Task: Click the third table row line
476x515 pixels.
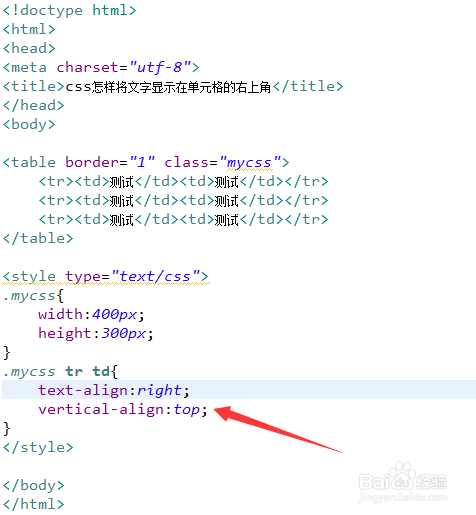Action: [x=183, y=220]
